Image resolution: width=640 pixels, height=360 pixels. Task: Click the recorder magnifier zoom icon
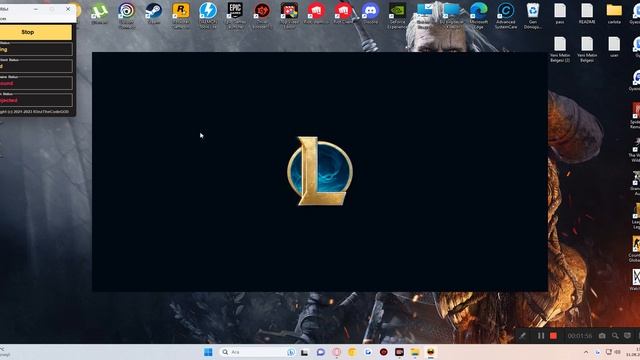[x=615, y=336]
